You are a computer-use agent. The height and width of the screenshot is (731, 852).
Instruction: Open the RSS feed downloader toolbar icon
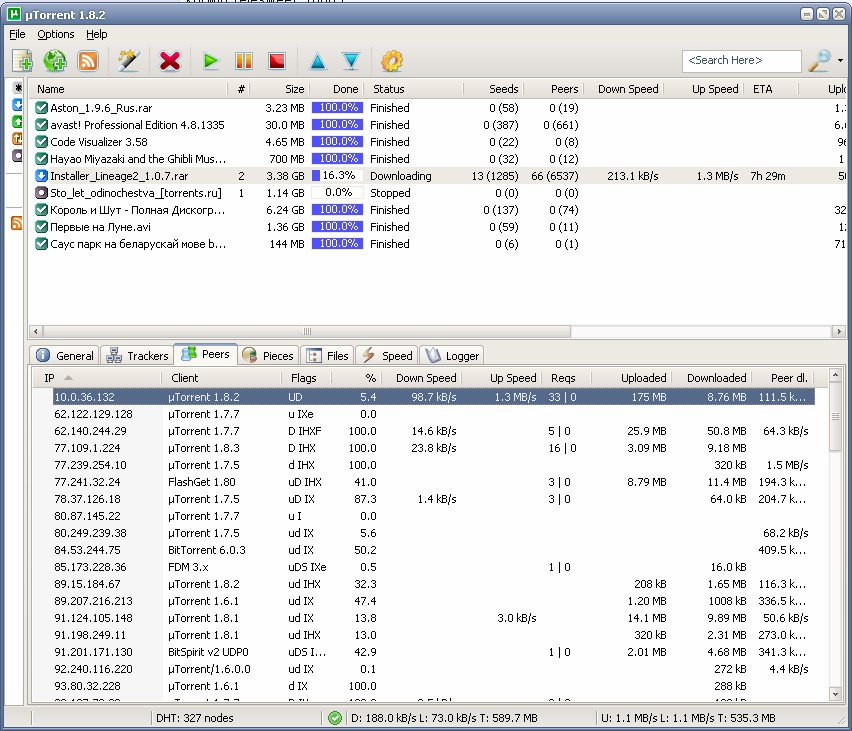[x=88, y=61]
